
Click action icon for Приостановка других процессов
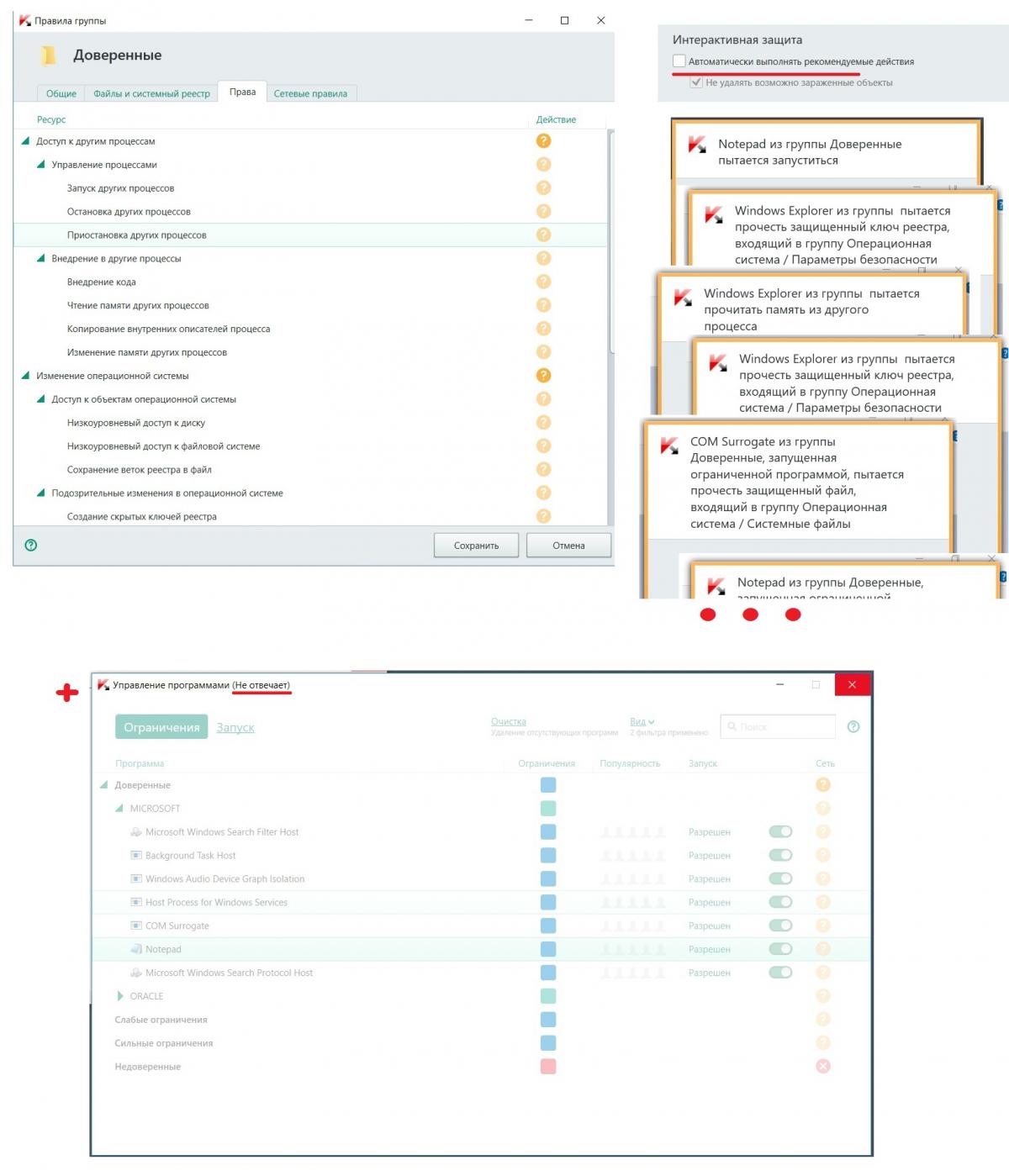544,235
